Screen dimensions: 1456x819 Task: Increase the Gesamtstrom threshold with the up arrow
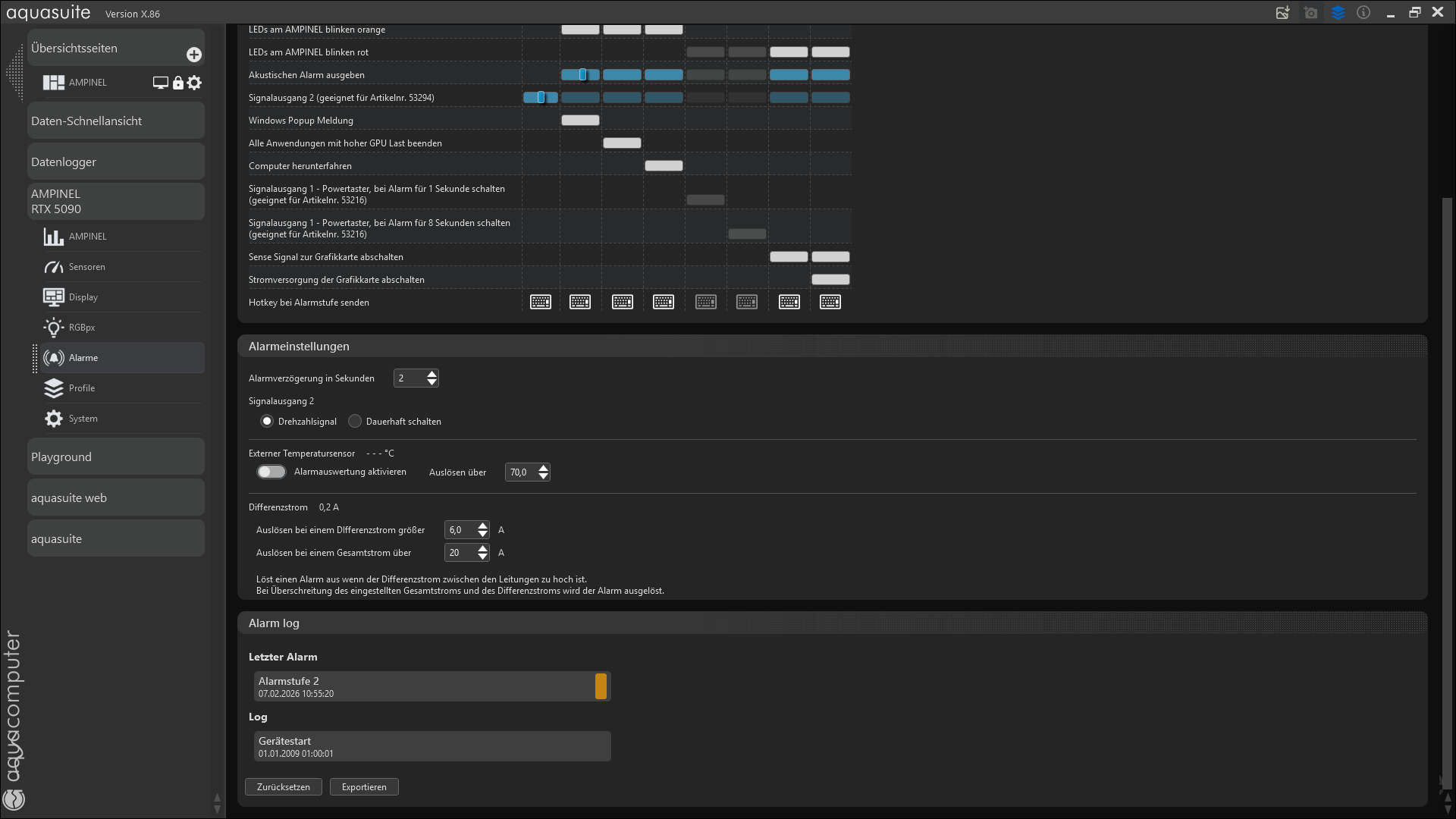pyautogui.click(x=482, y=548)
